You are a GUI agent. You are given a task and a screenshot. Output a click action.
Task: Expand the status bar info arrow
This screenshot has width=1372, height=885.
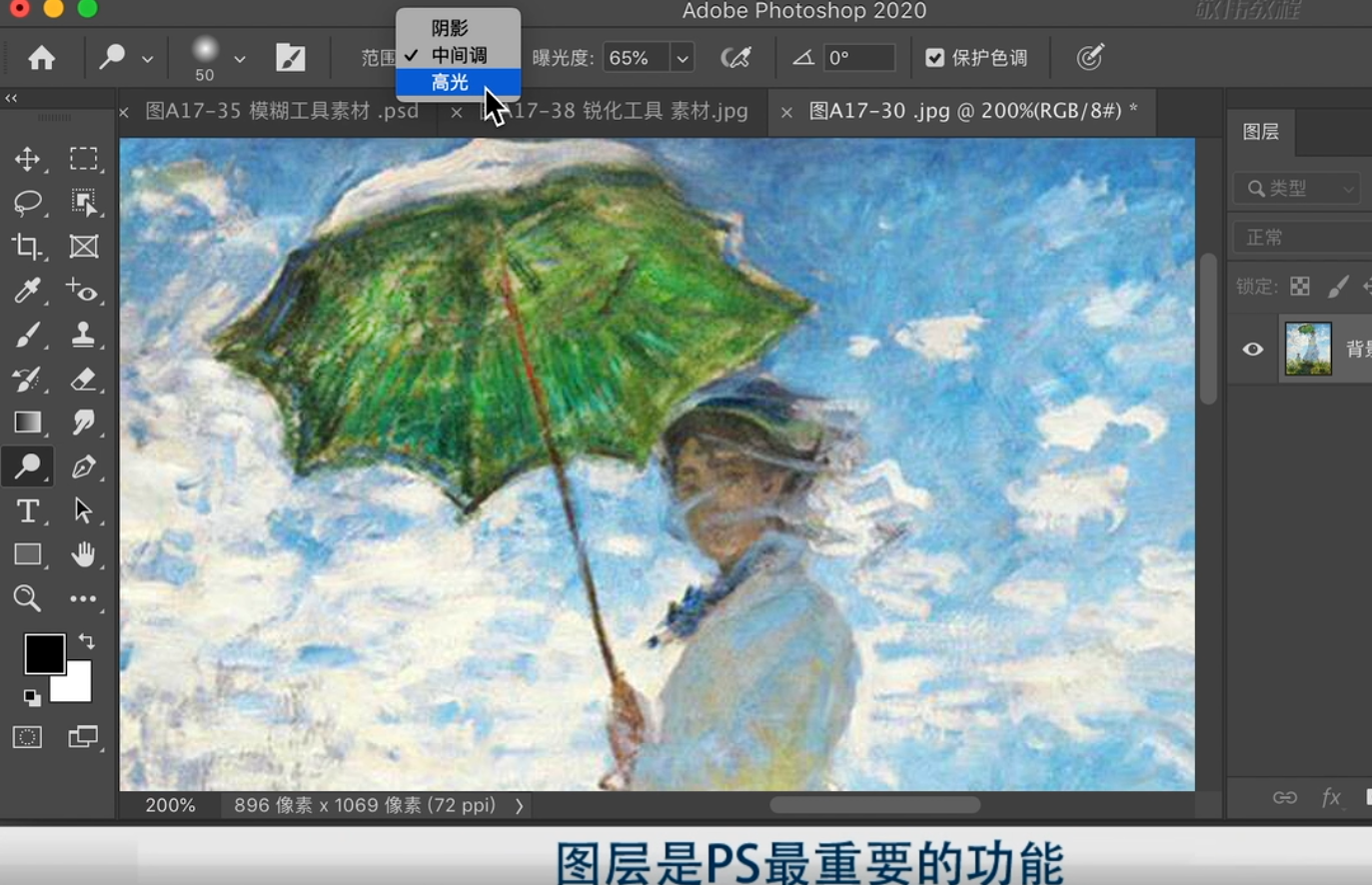pyautogui.click(x=520, y=806)
